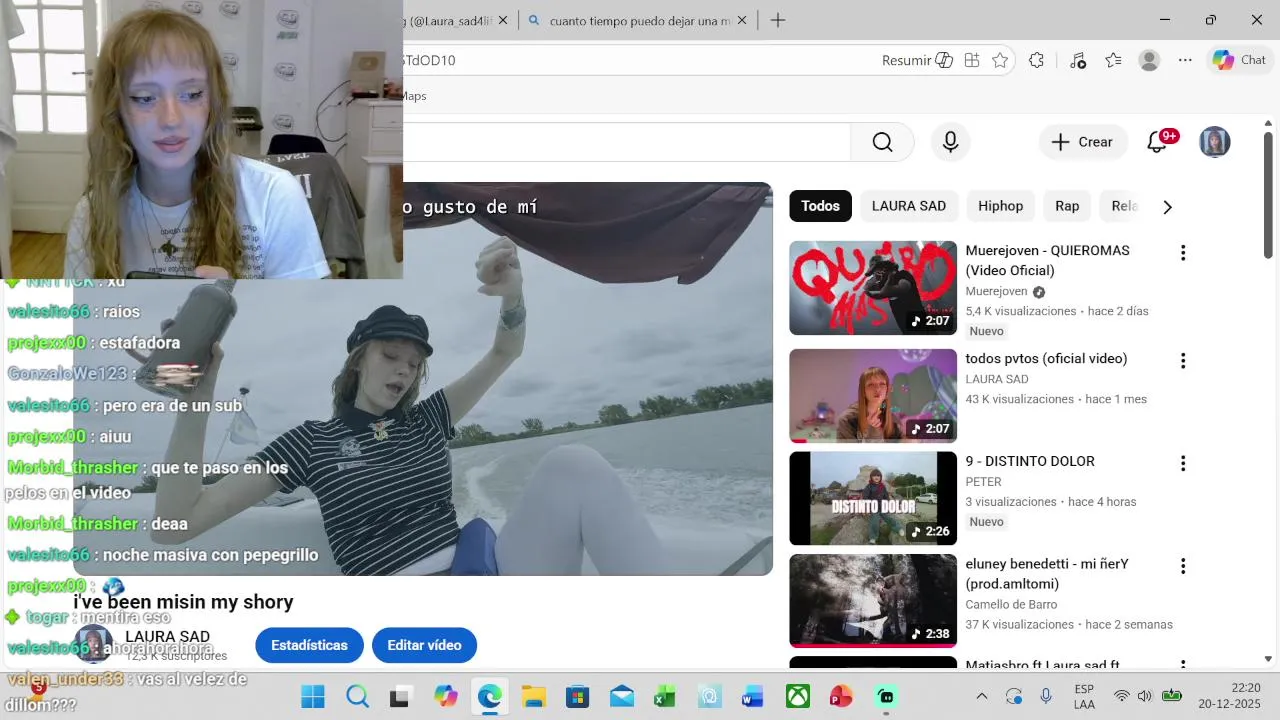Start voice search with the microphone icon
This screenshot has height=720, width=1280.
(950, 142)
